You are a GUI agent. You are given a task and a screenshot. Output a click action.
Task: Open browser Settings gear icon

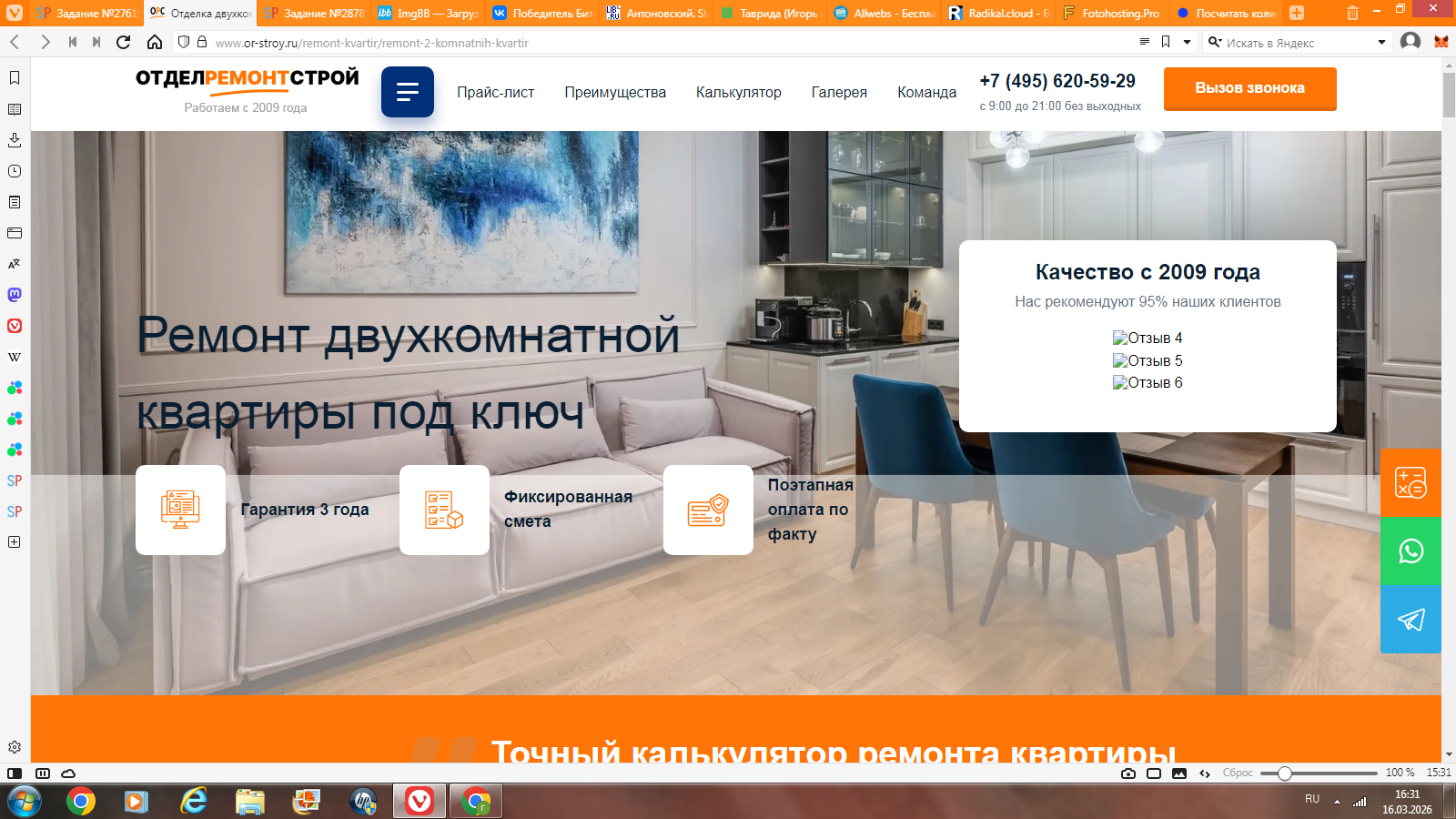pos(15,747)
